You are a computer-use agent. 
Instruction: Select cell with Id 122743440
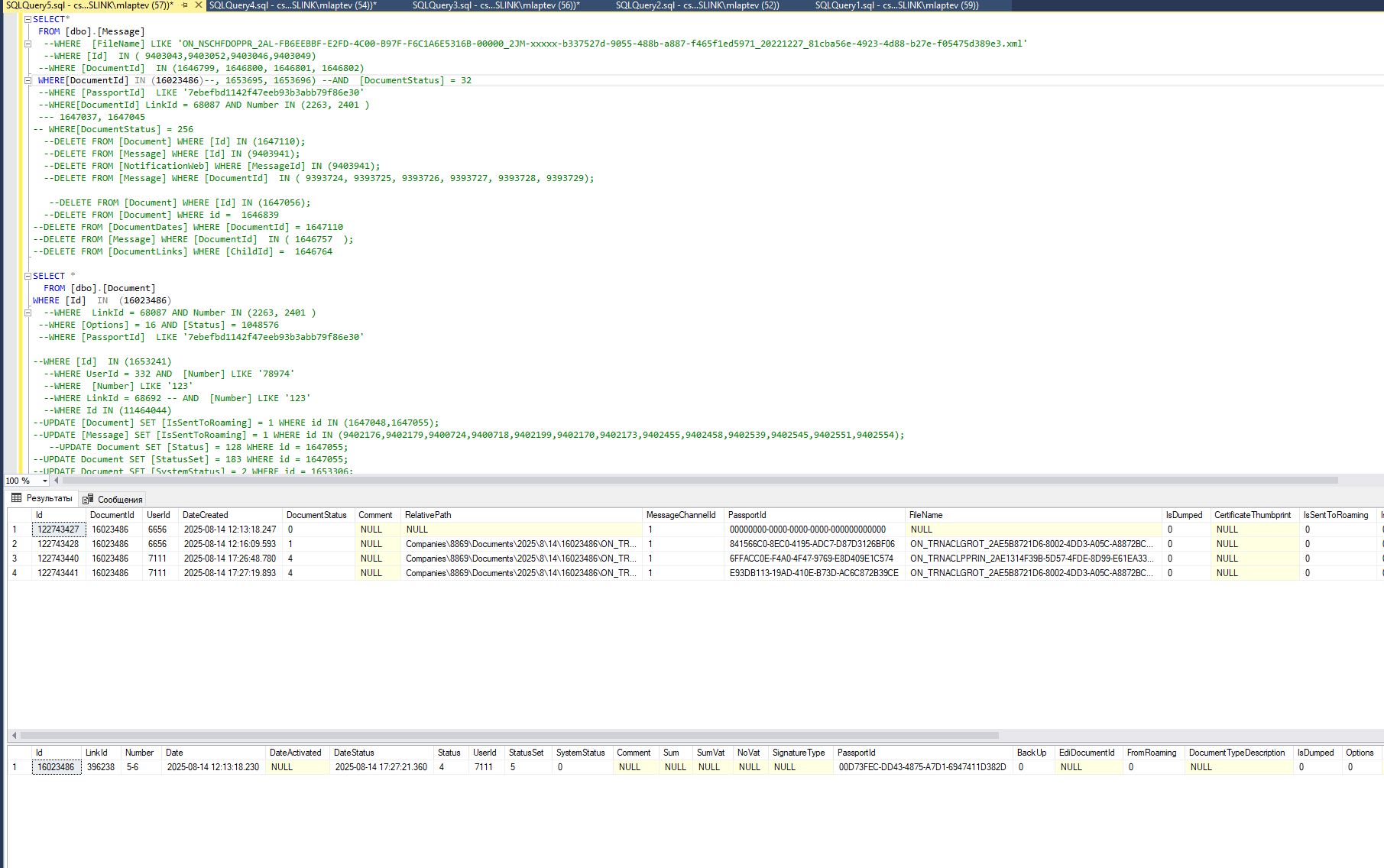(x=59, y=559)
